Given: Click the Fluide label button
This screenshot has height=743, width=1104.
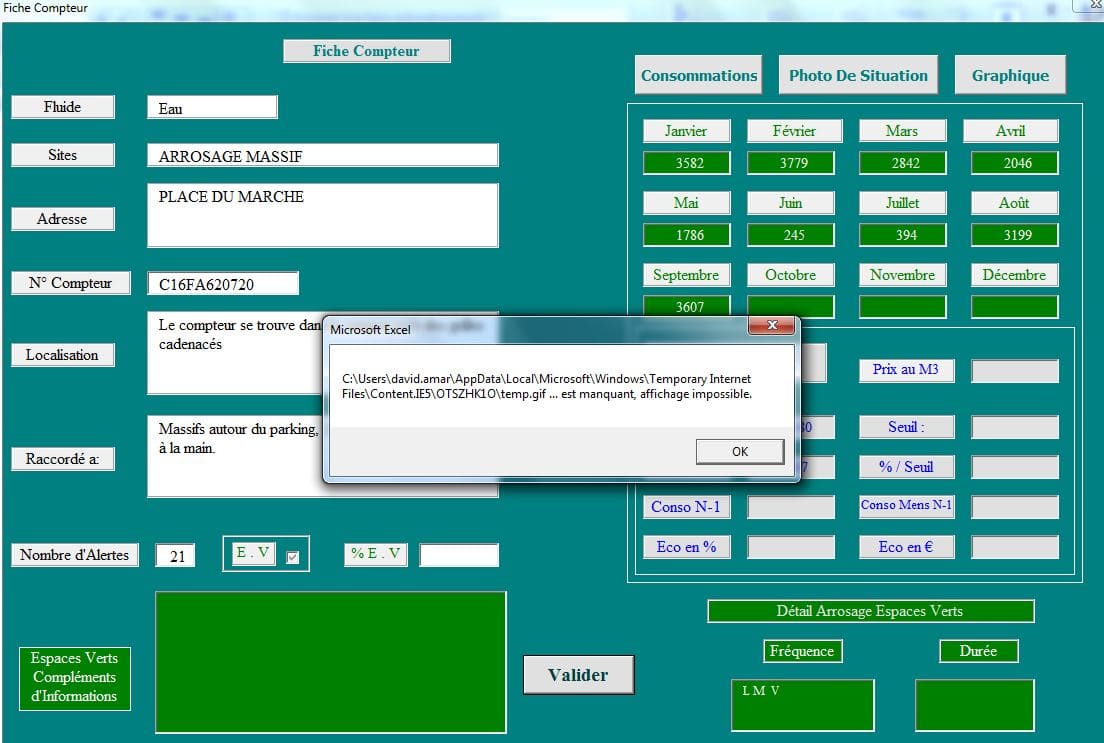Looking at the screenshot, I should pos(63,107).
